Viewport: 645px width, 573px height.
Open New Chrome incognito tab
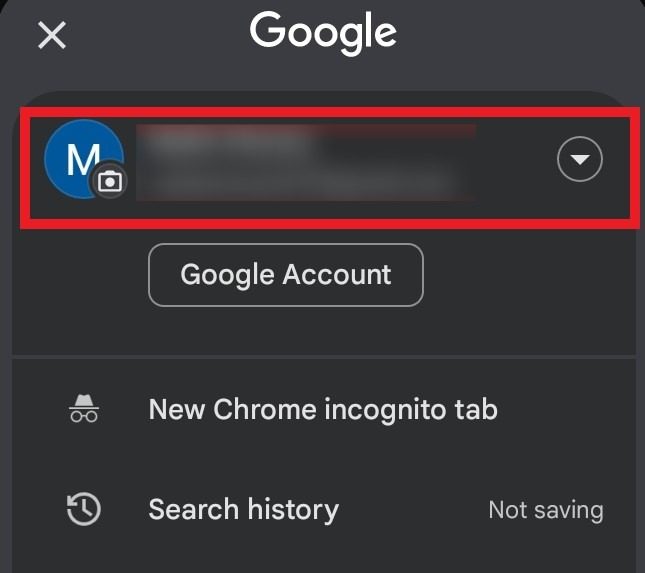pos(322,409)
